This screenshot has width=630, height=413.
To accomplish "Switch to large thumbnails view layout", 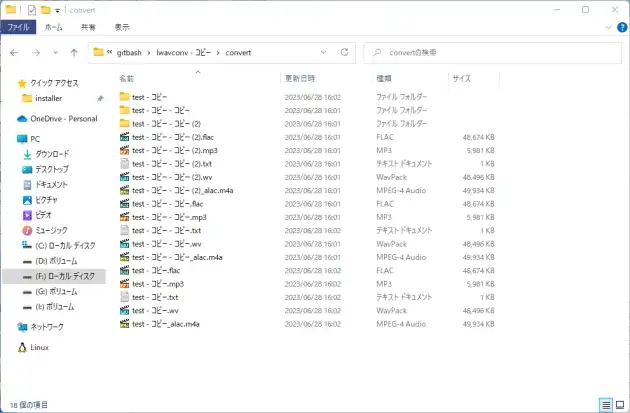I will click(620, 404).
